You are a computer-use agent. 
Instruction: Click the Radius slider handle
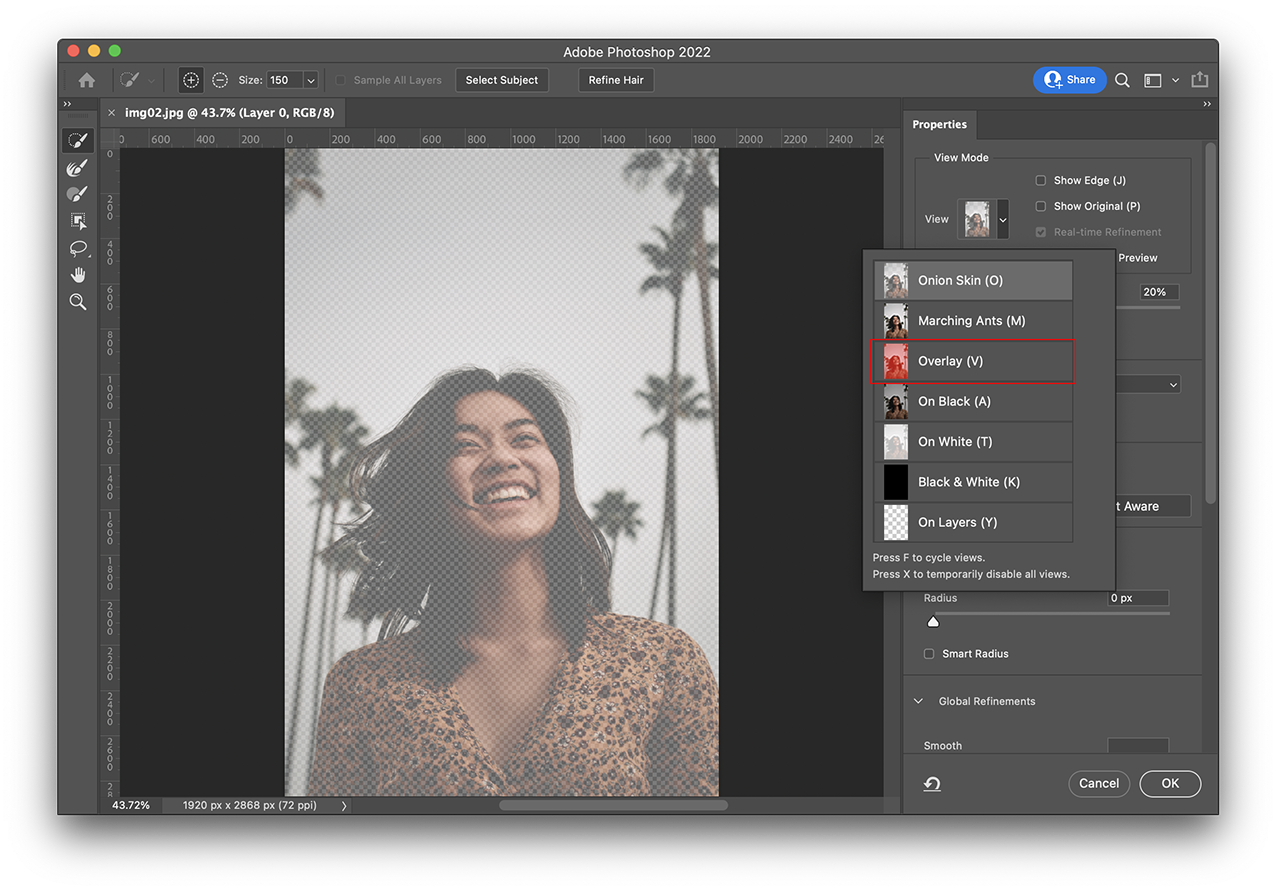(933, 621)
